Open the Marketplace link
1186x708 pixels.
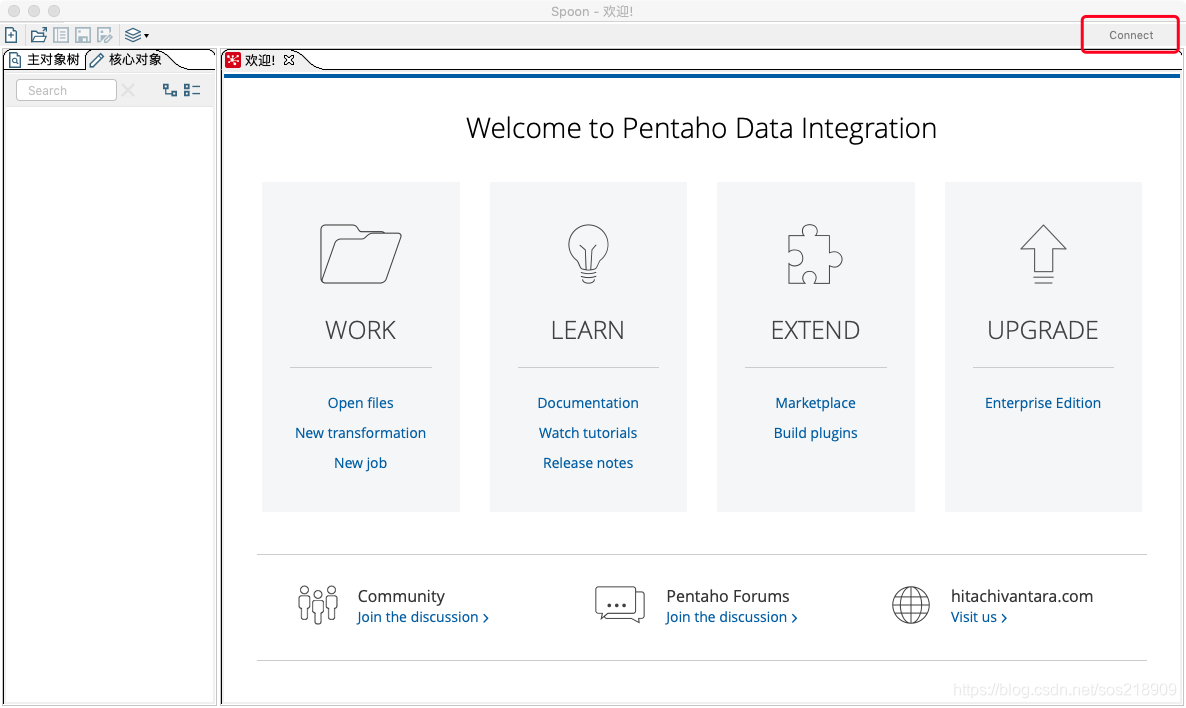815,403
